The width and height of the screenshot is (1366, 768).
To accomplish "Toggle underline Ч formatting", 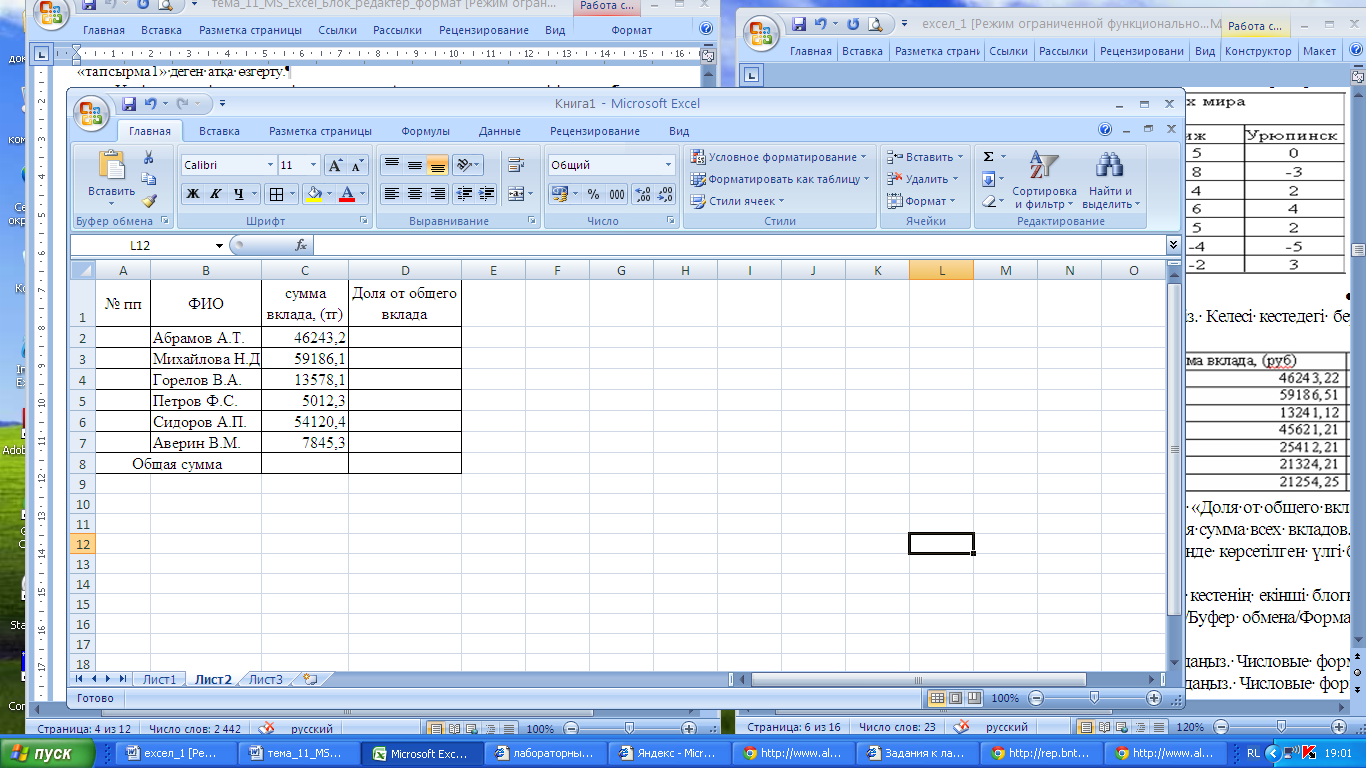I will click(238, 194).
